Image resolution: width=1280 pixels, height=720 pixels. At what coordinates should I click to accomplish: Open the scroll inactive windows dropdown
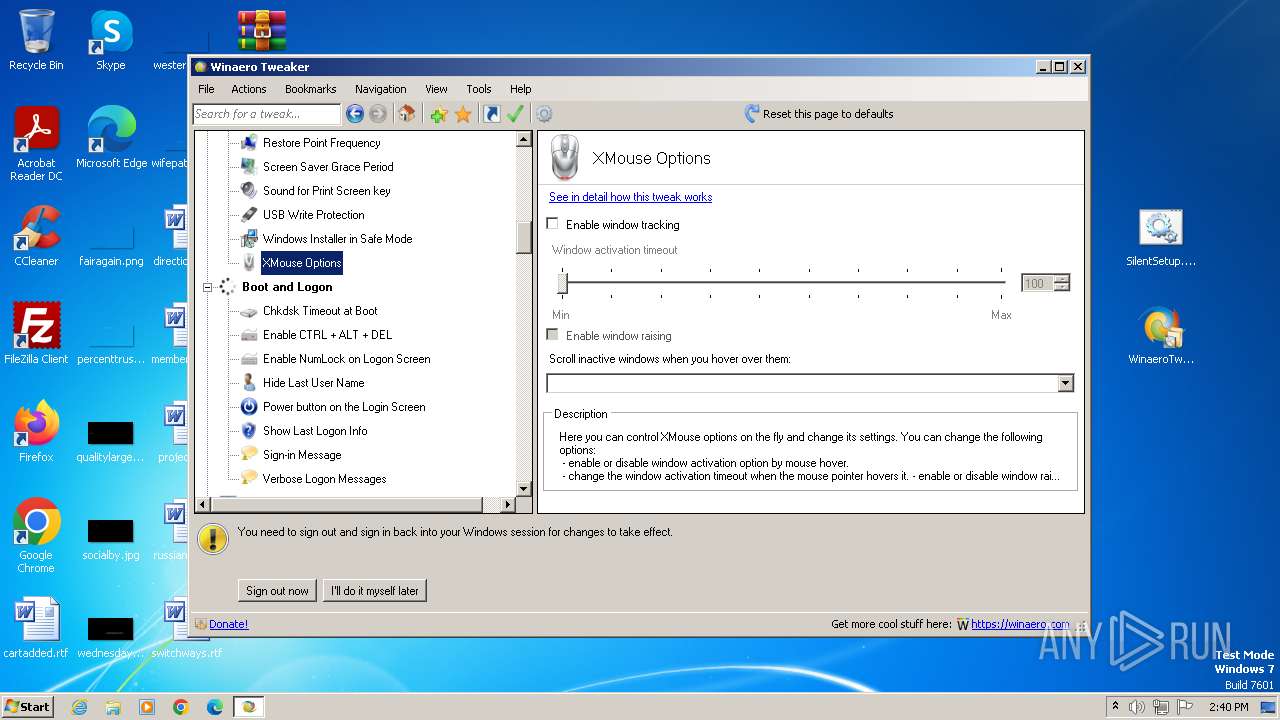click(x=1065, y=383)
